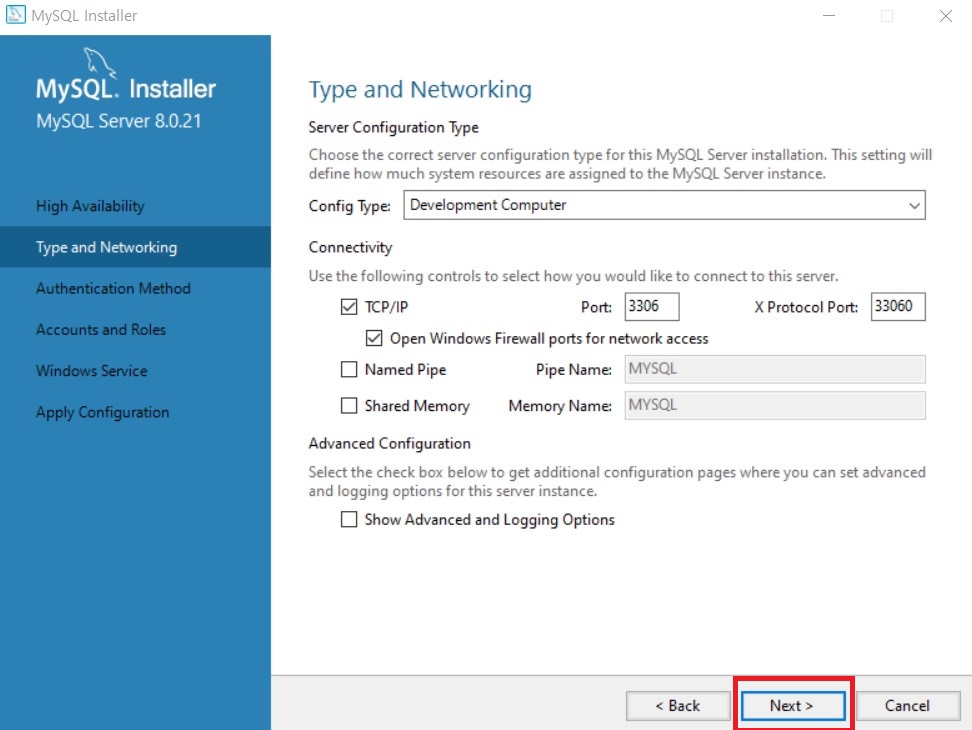Click the Server Configuration Type label
The image size is (972, 730).
pyautogui.click(x=394, y=128)
